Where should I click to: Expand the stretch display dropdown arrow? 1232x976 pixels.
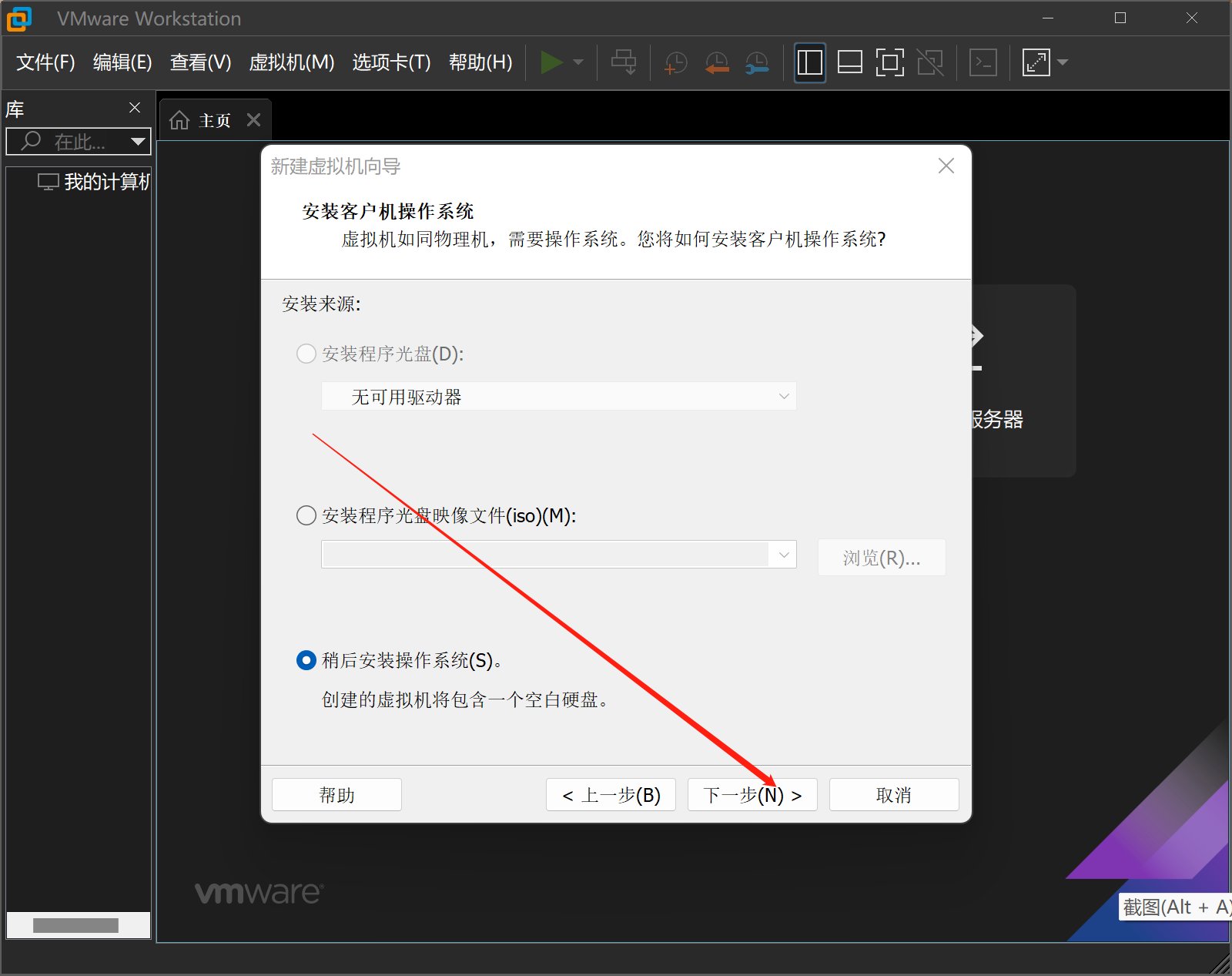[1063, 62]
